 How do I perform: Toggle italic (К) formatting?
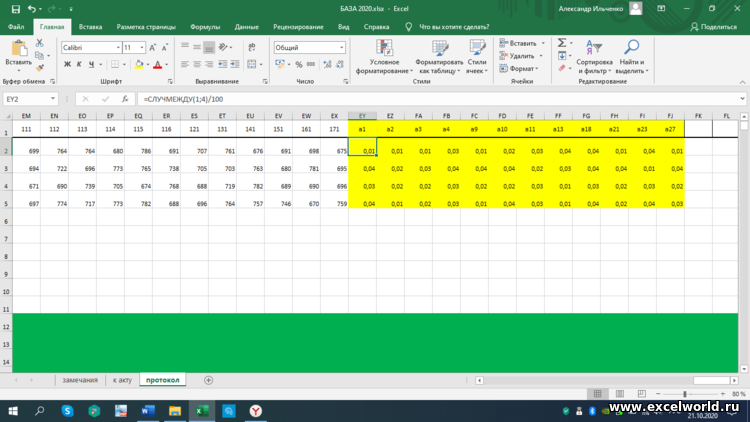point(79,64)
